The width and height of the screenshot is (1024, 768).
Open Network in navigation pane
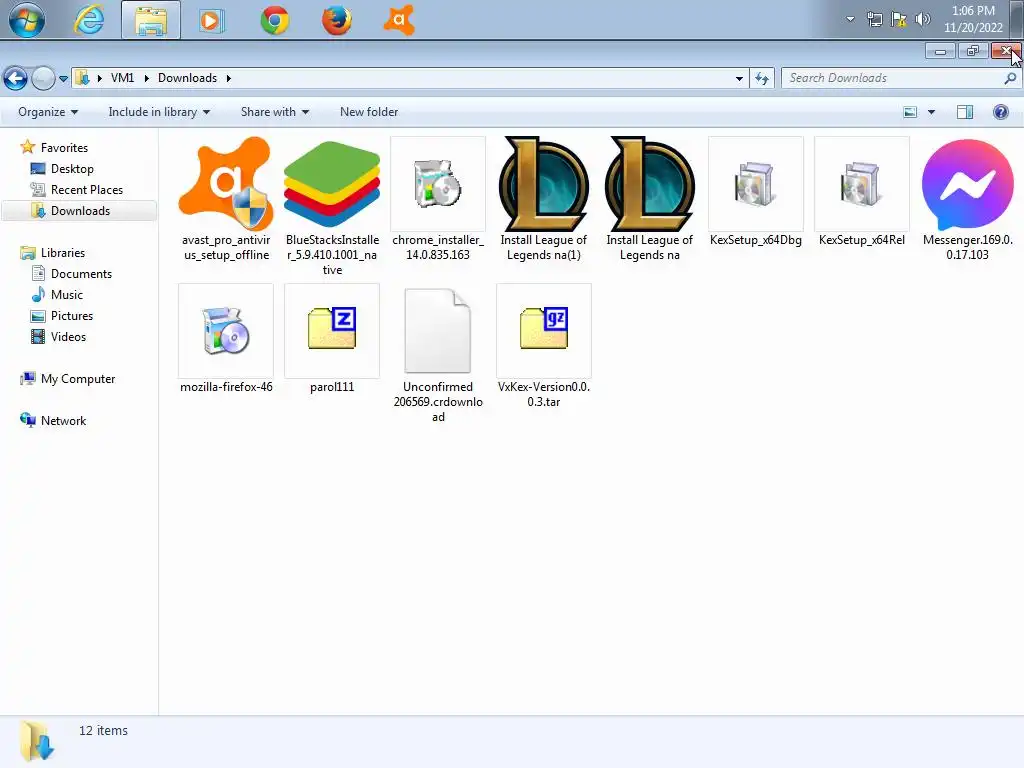[x=63, y=421]
